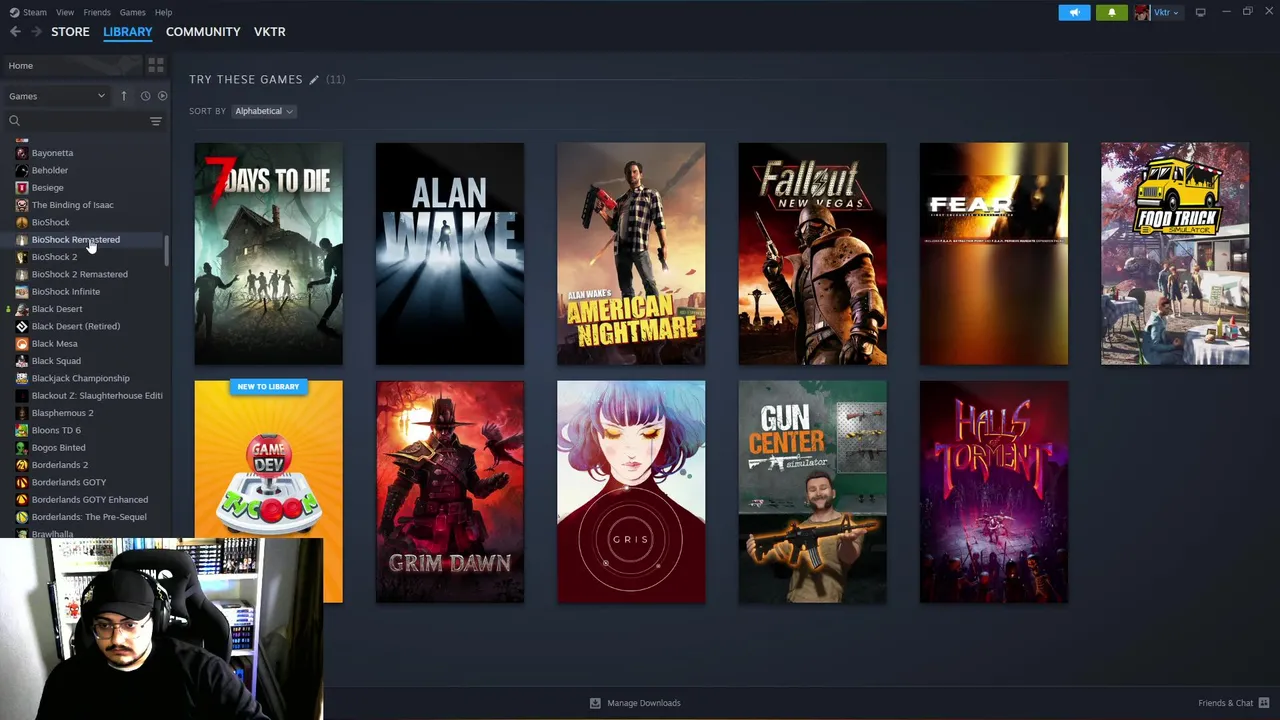1280x720 pixels.
Task: Open the VKTR profile tab
Action: 269,32
